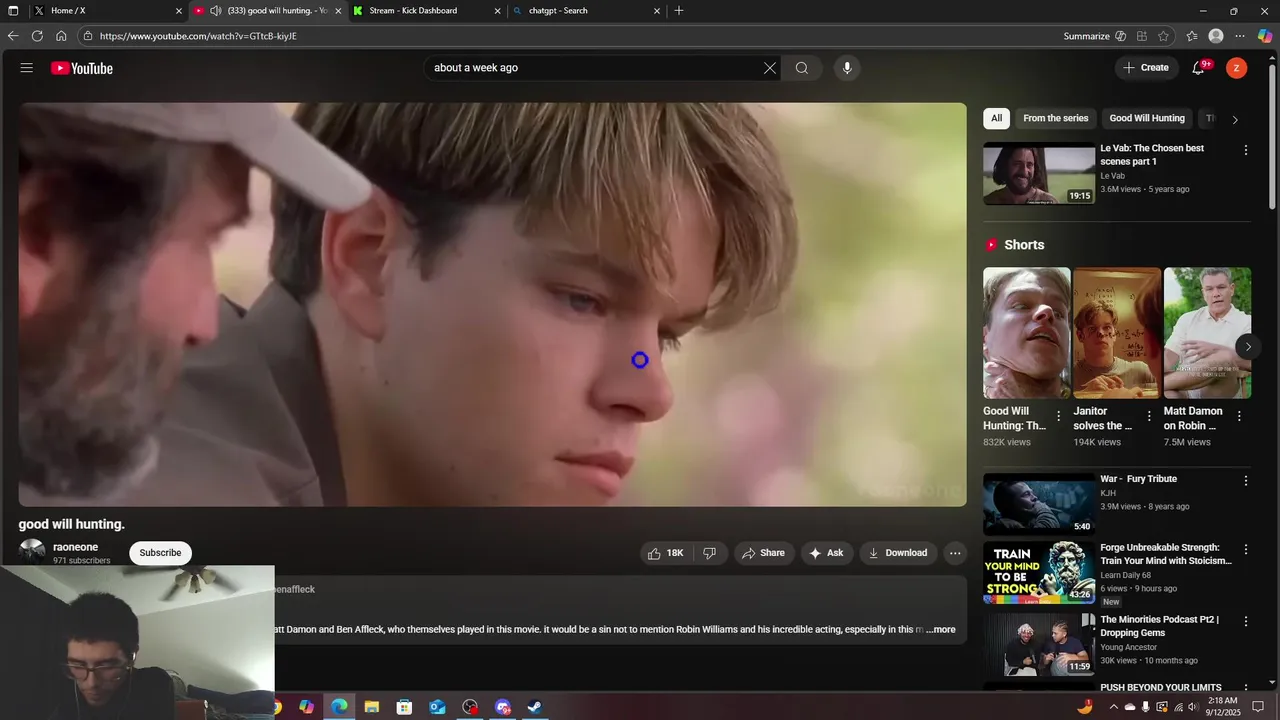Open the Edge profile icon

(x=1216, y=36)
